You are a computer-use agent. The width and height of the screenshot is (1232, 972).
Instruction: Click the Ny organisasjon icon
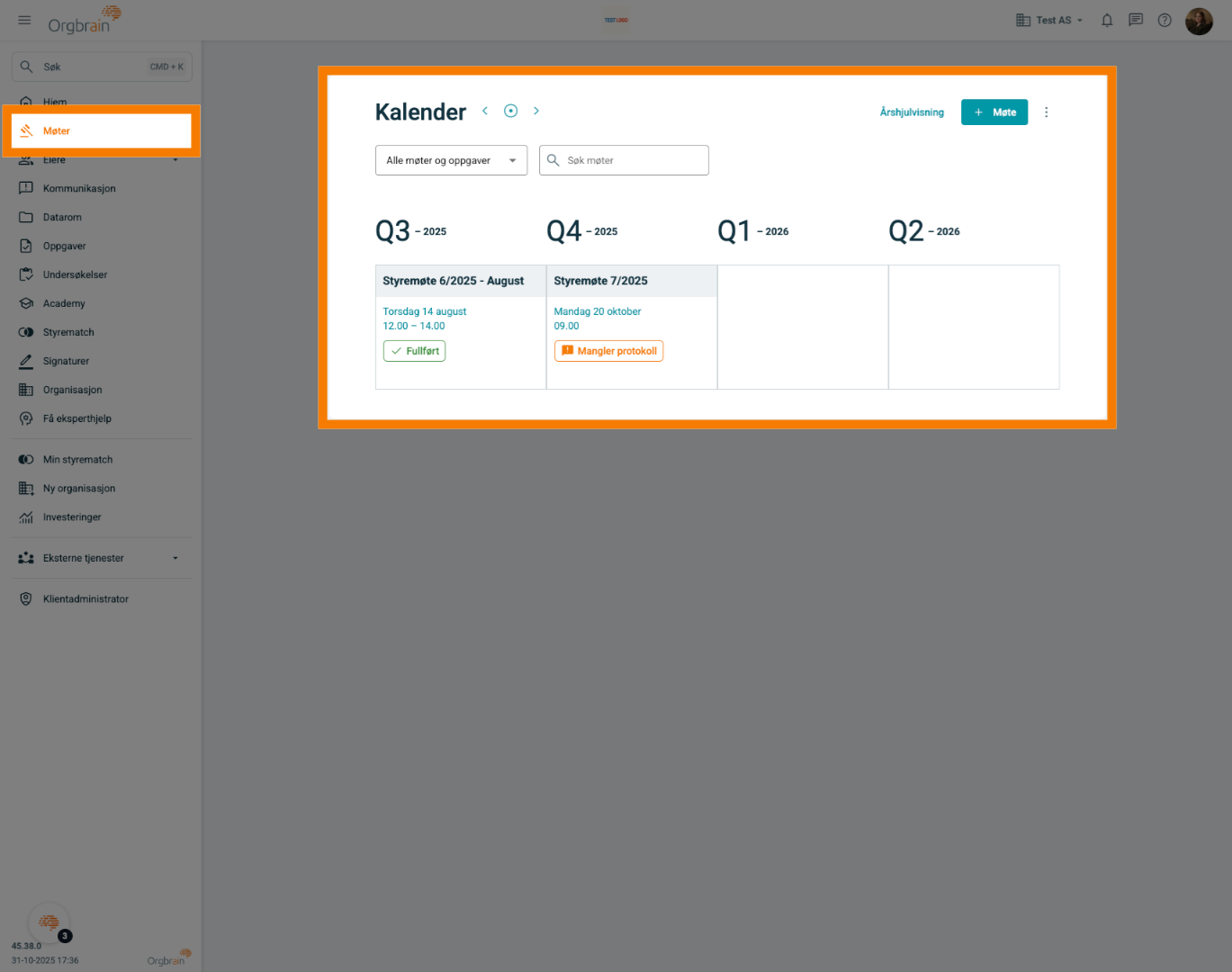26,489
